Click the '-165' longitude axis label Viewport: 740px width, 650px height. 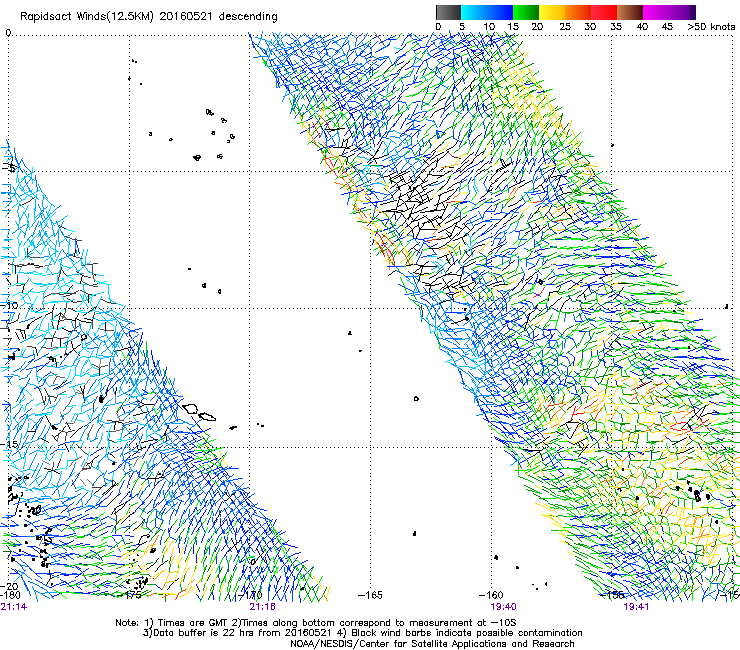click(x=370, y=595)
